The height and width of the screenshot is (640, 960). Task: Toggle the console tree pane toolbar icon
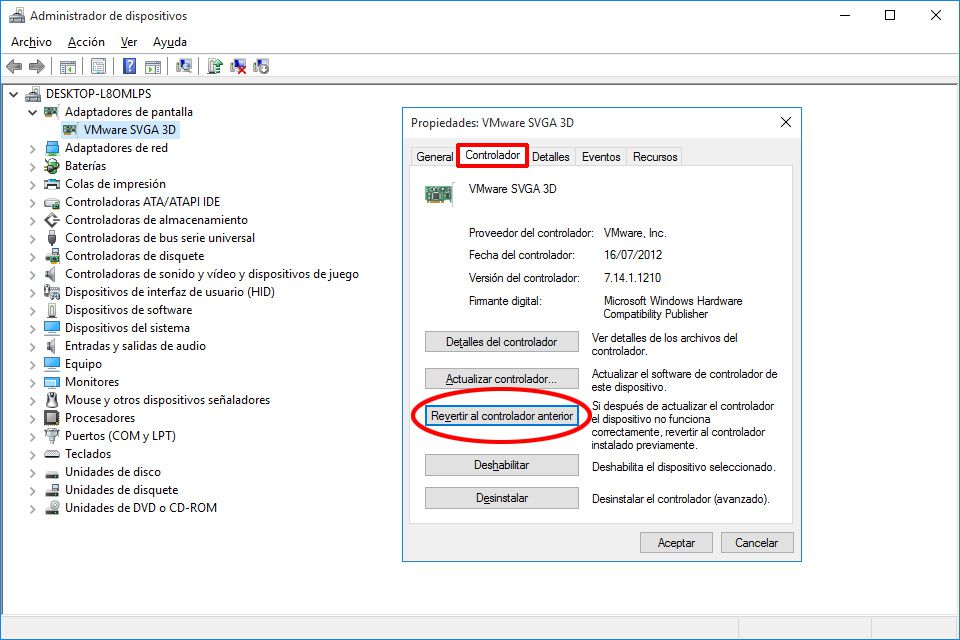(x=68, y=66)
